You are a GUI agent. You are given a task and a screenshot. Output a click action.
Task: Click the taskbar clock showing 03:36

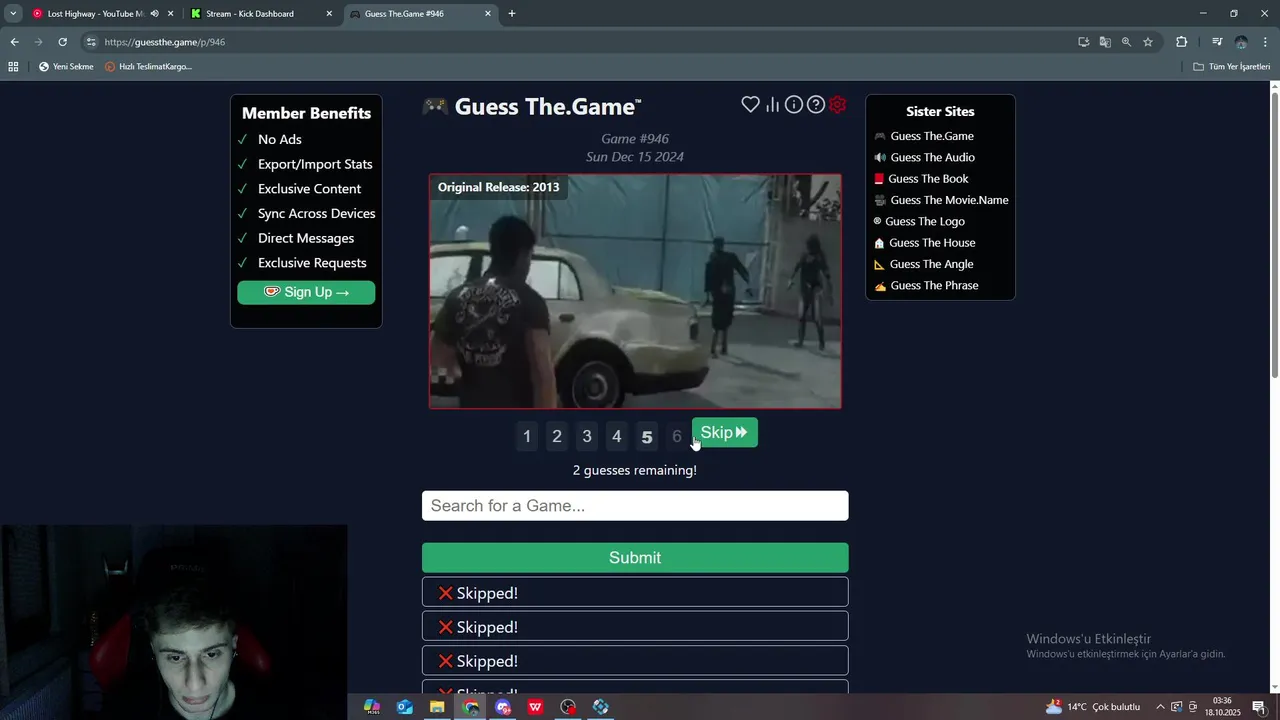(x=1222, y=707)
